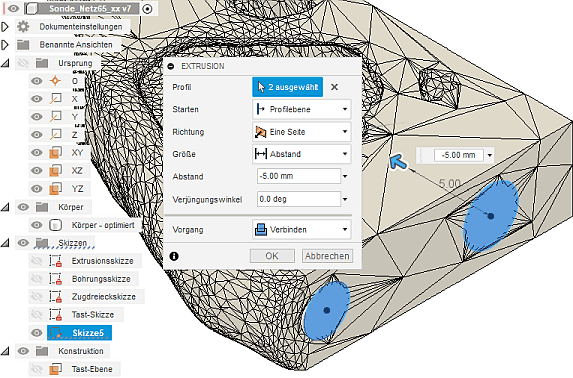Image resolution: width=573 pixels, height=378 pixels.
Task: Select the origin point icon O
Action: [55, 81]
